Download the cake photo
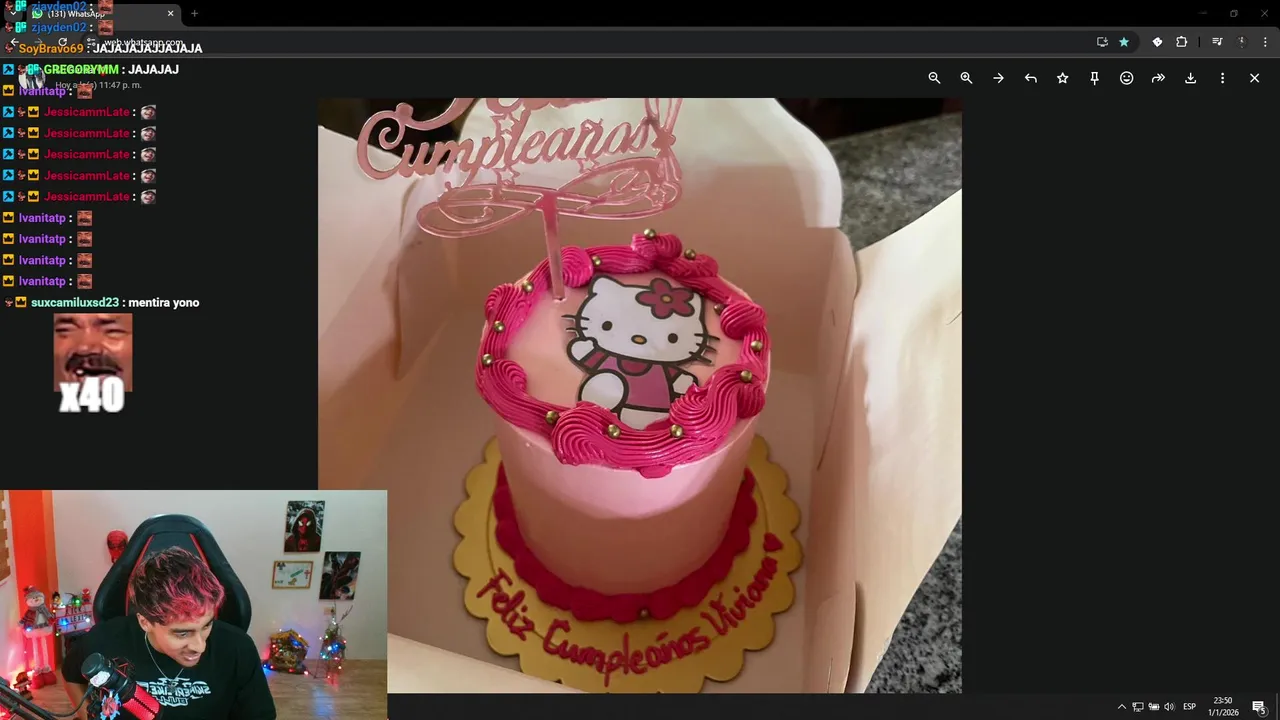This screenshot has height=720, width=1280. click(1190, 78)
